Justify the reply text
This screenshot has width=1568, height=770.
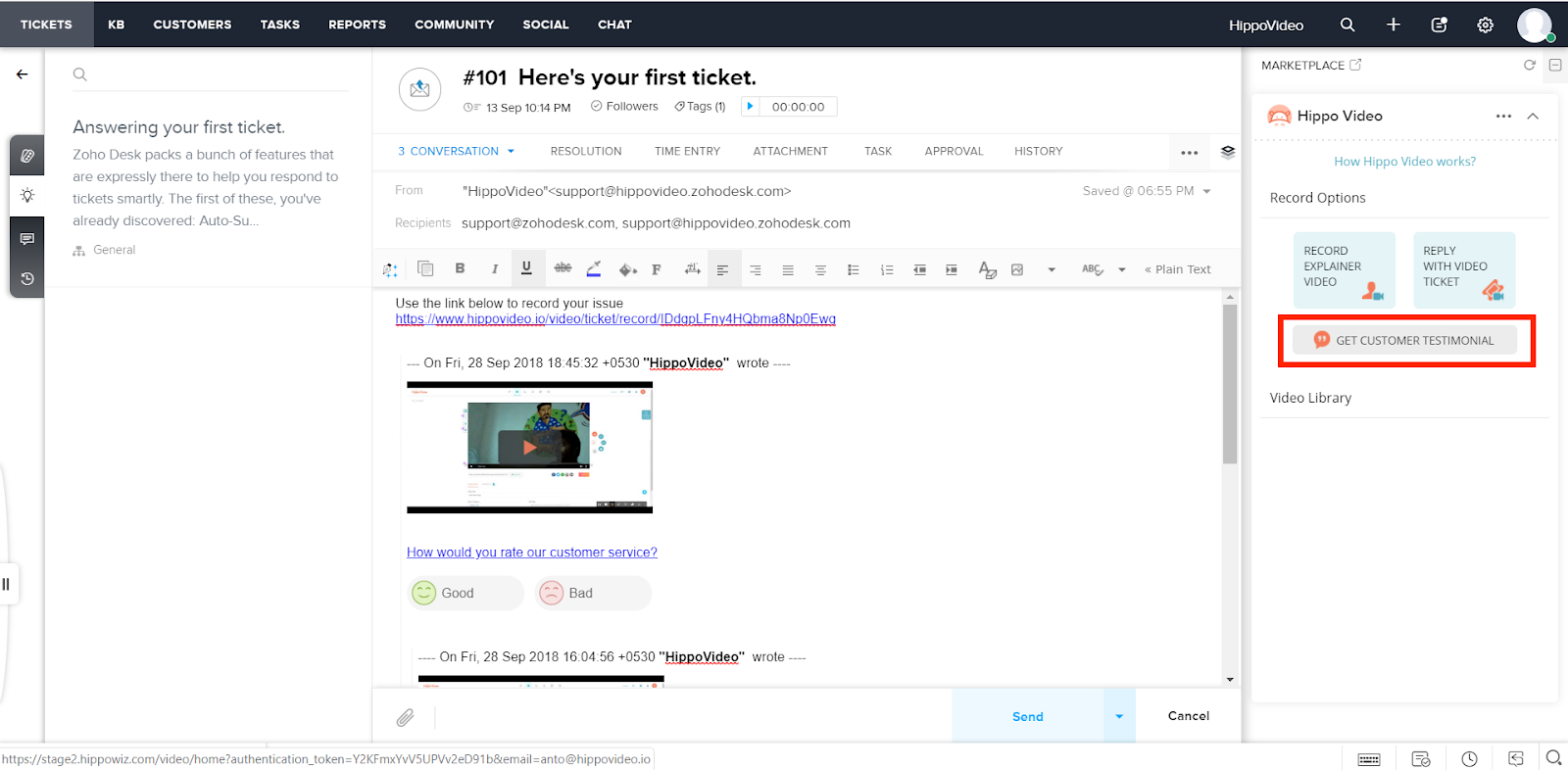coord(788,269)
